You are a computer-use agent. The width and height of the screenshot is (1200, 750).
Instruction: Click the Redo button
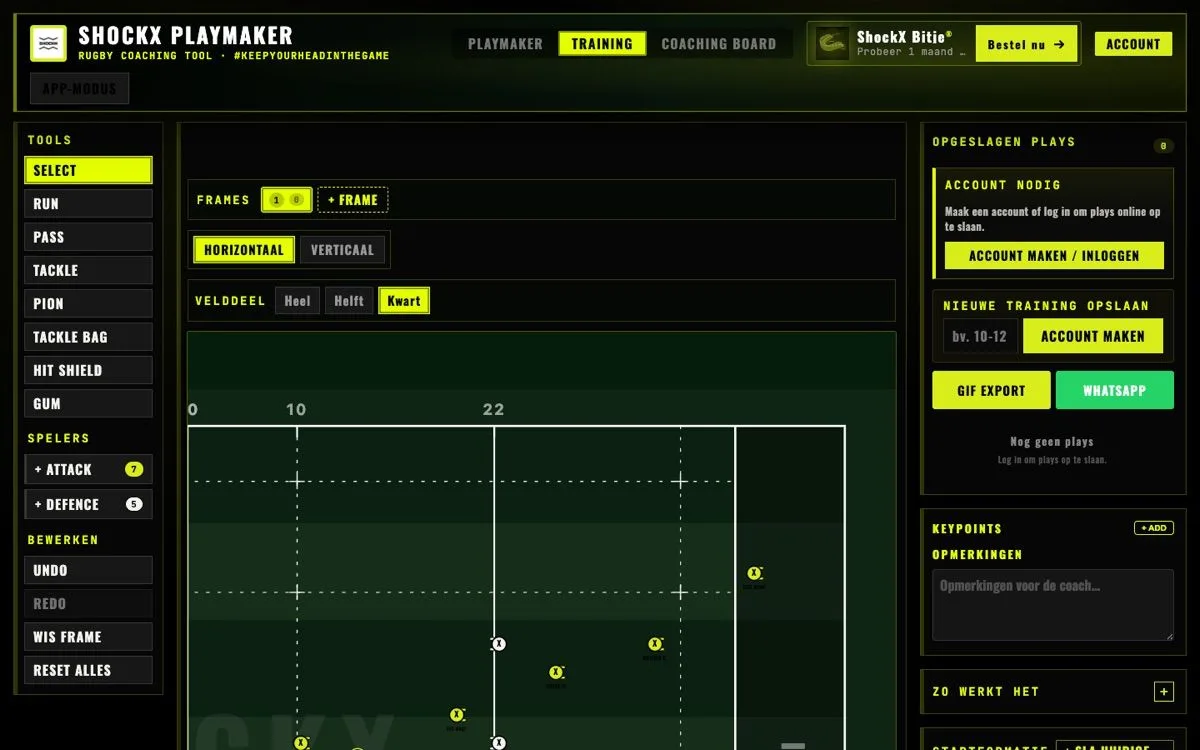(89, 604)
